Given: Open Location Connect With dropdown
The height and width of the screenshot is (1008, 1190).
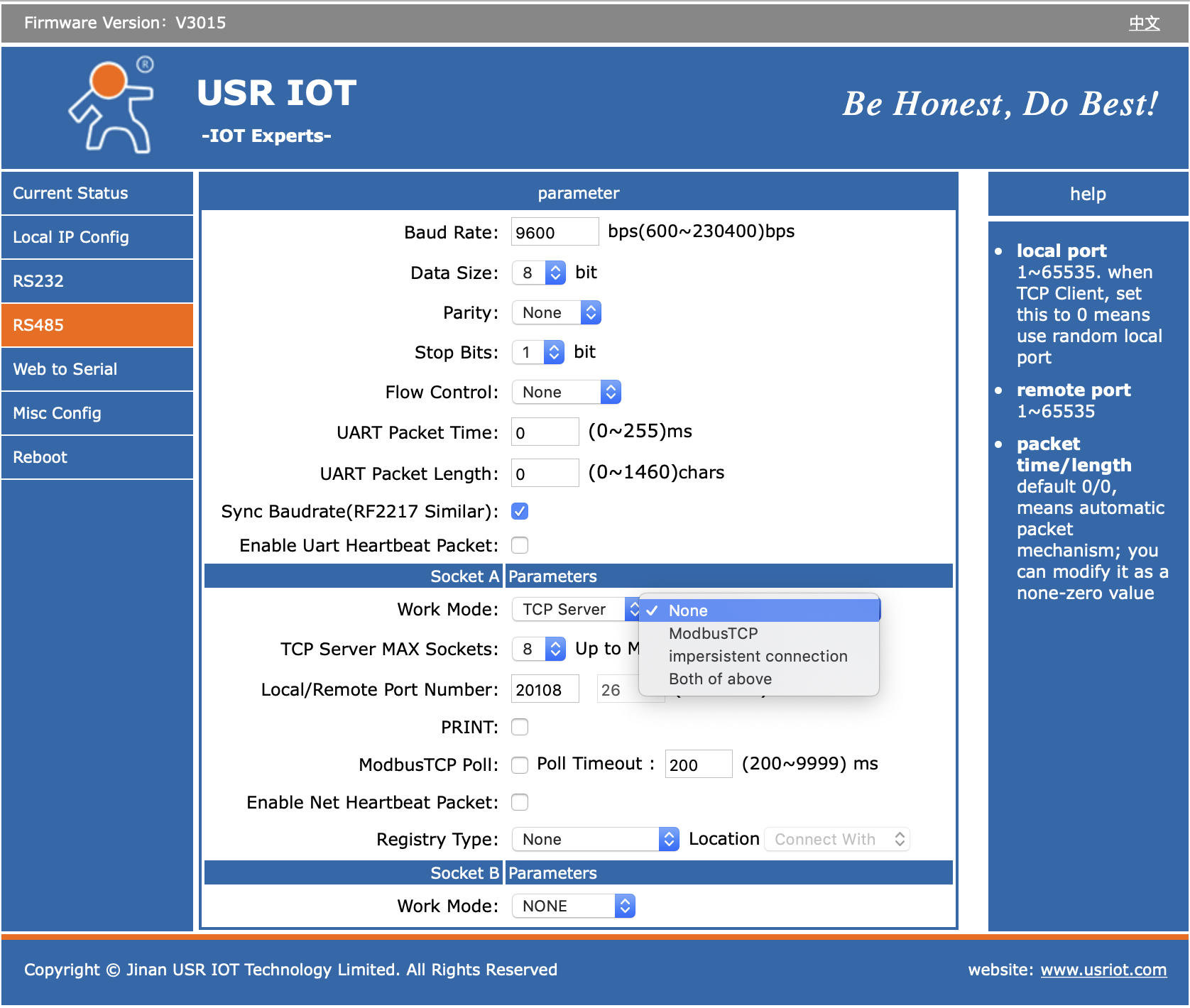Looking at the screenshot, I should 837,839.
